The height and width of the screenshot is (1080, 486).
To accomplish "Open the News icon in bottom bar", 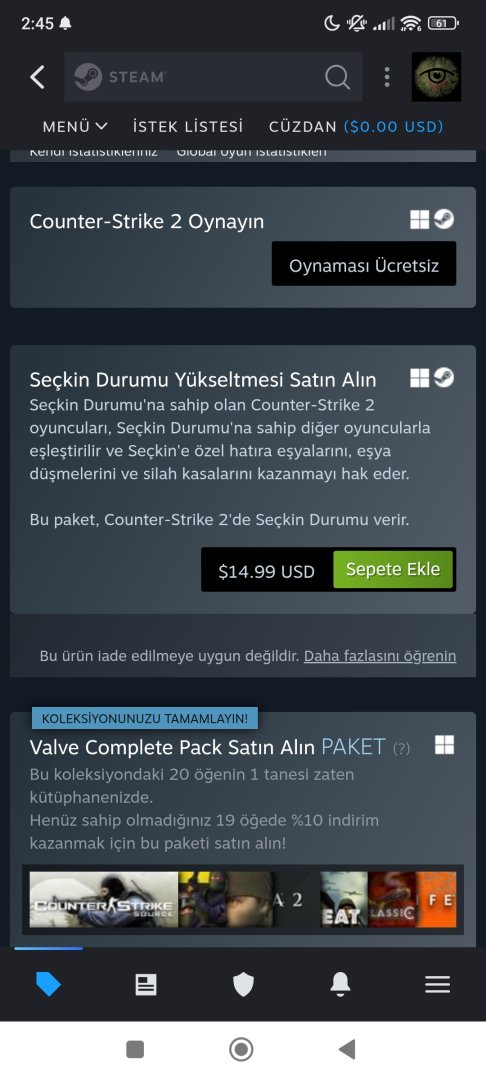I will tap(145, 984).
